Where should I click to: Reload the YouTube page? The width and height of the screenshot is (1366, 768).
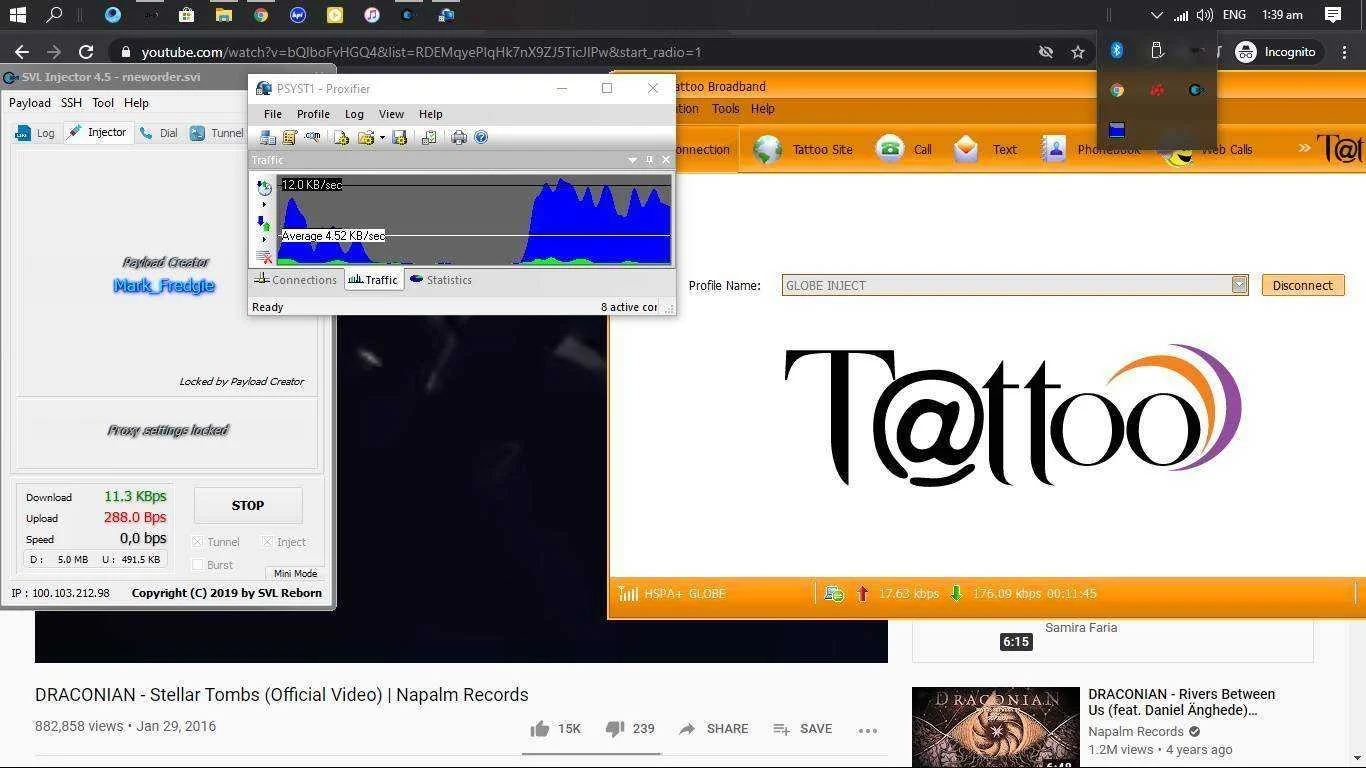[86, 52]
